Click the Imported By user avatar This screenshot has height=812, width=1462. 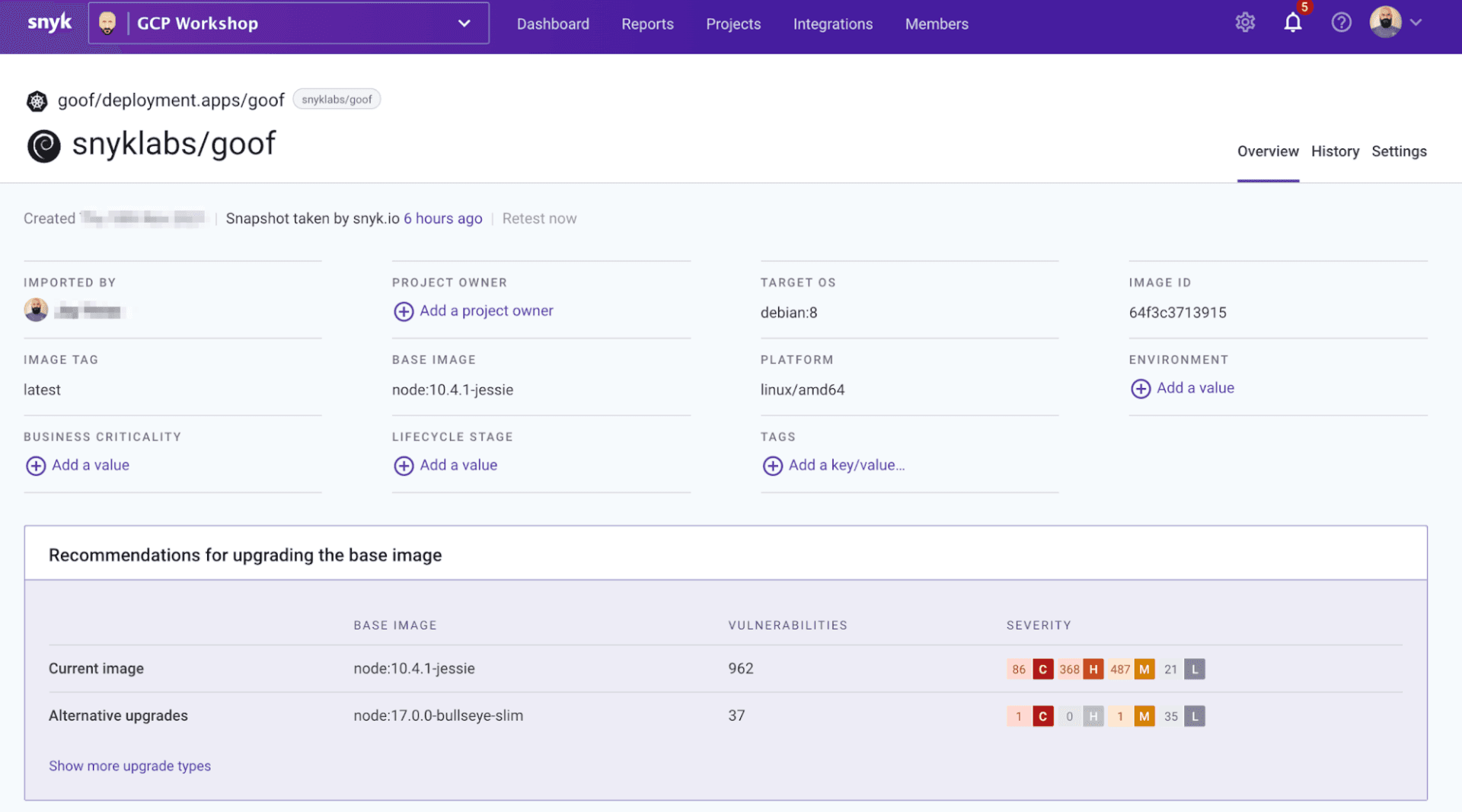point(36,310)
